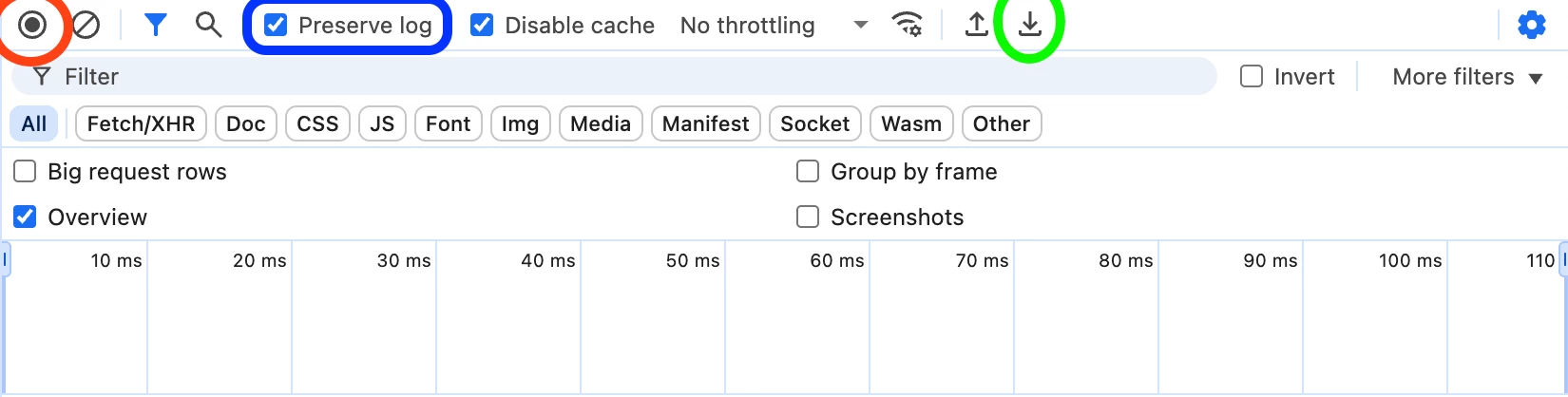Click the record network log button
Image resolution: width=1568 pixels, height=397 pixels.
[x=32, y=25]
